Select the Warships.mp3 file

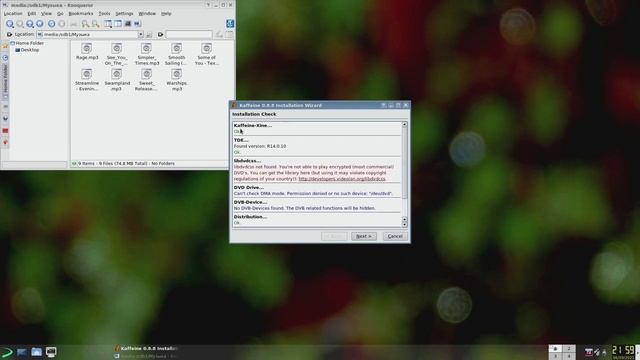pyautogui.click(x=177, y=80)
